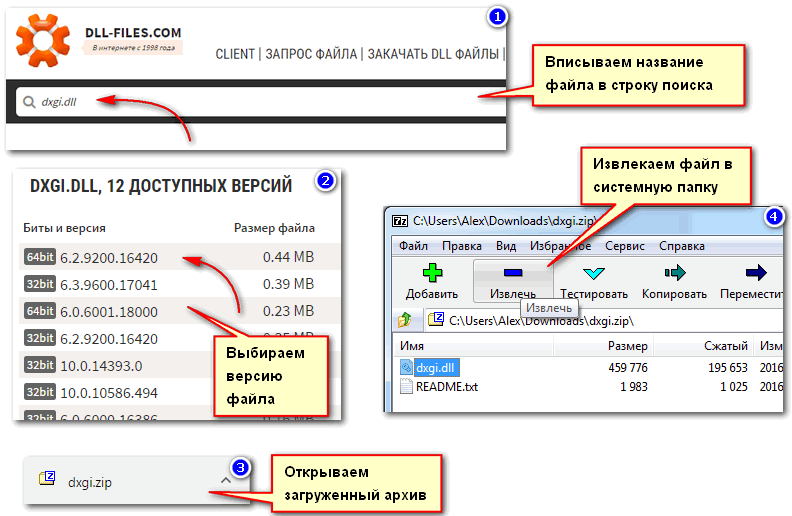792x516 pixels.
Task: Click the DLL-FILES.COM site title
Action: click(x=133, y=33)
